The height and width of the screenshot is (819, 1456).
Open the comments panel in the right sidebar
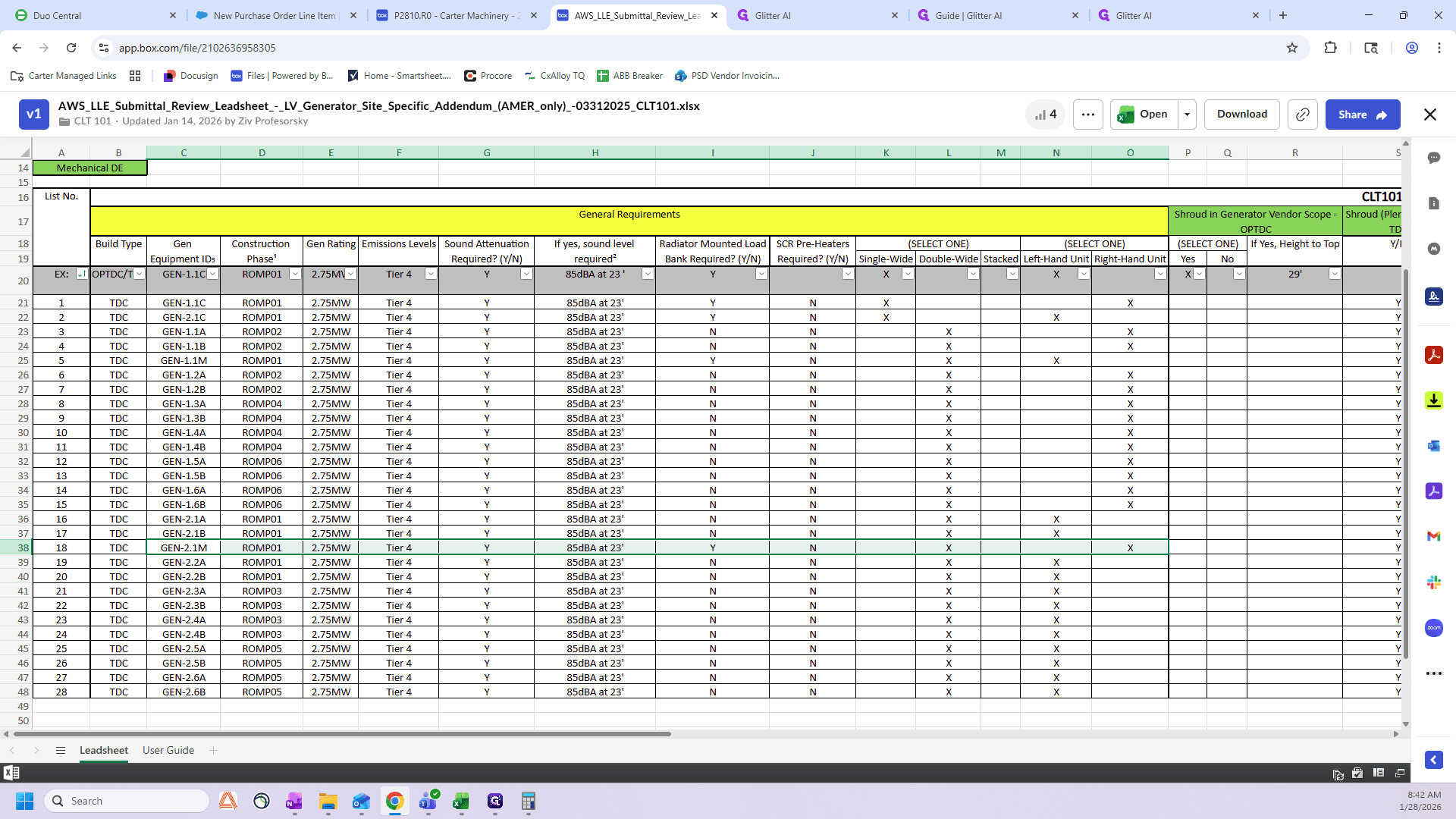click(1433, 158)
